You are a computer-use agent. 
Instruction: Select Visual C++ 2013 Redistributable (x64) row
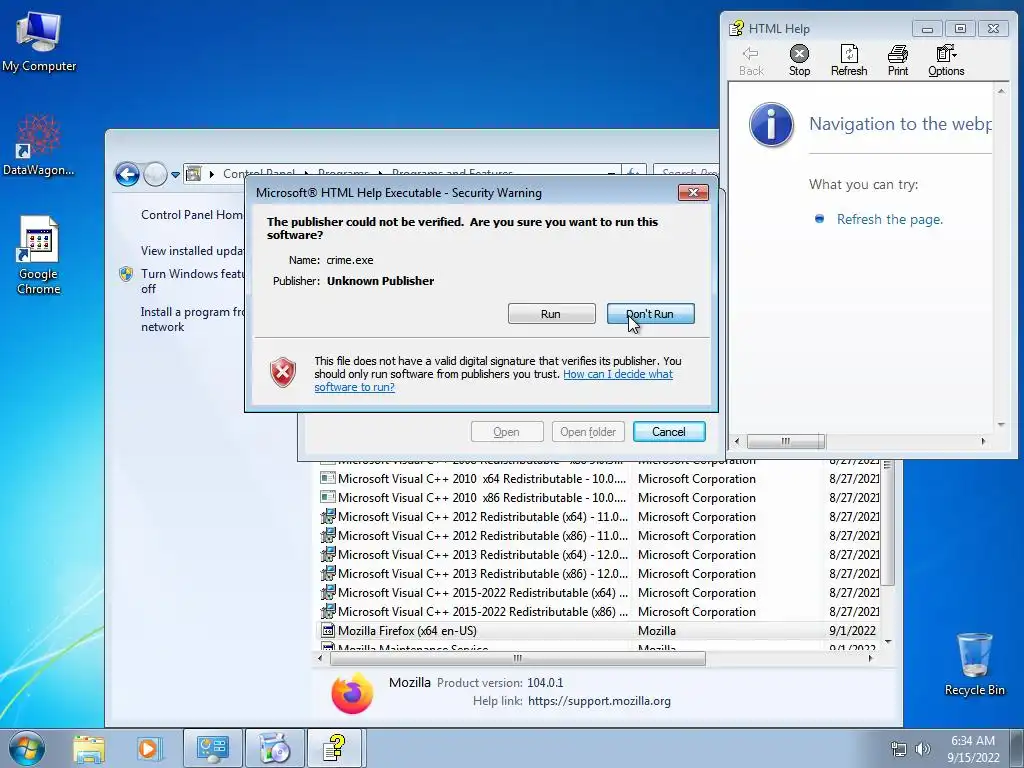tap(598, 554)
